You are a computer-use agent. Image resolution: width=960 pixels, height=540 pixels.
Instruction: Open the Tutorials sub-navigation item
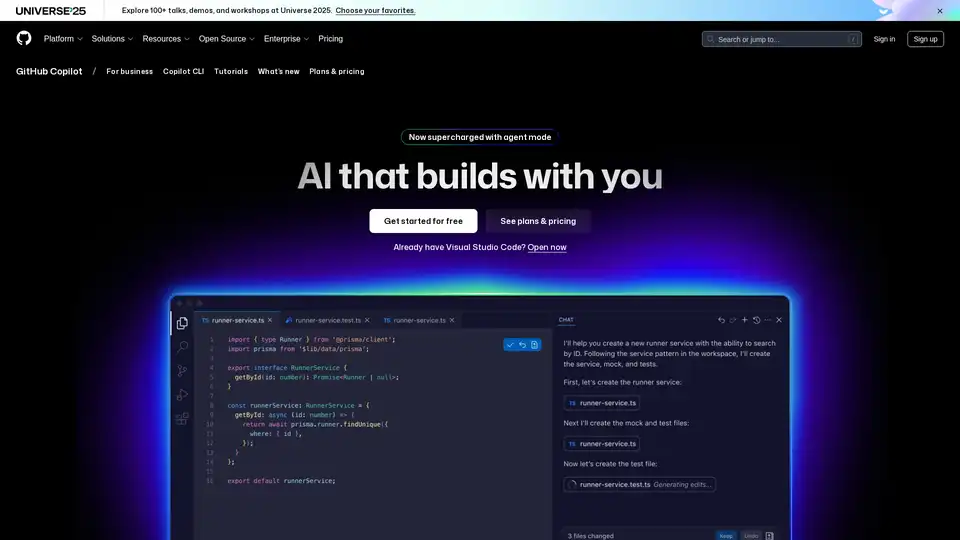[231, 72]
